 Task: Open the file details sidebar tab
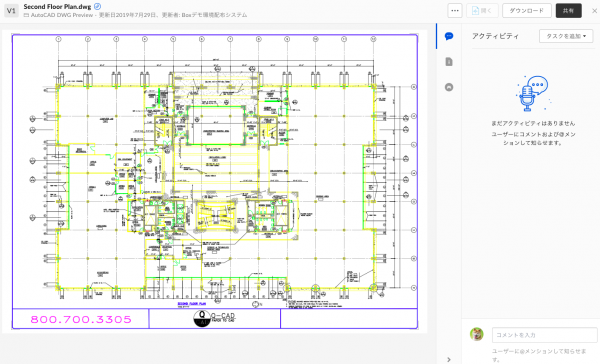(449, 62)
